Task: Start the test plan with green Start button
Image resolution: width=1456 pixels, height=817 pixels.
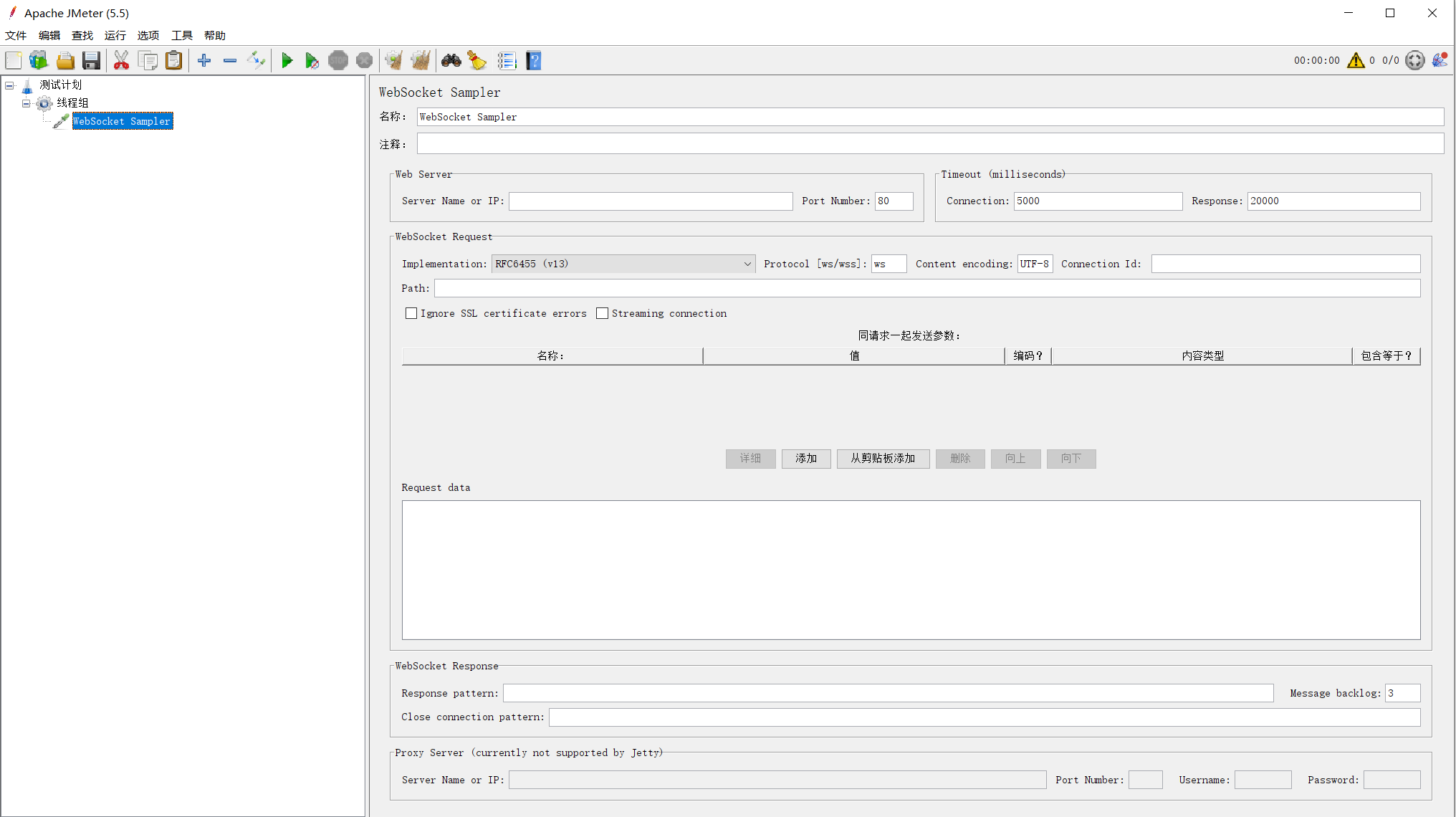Action: 287,60
